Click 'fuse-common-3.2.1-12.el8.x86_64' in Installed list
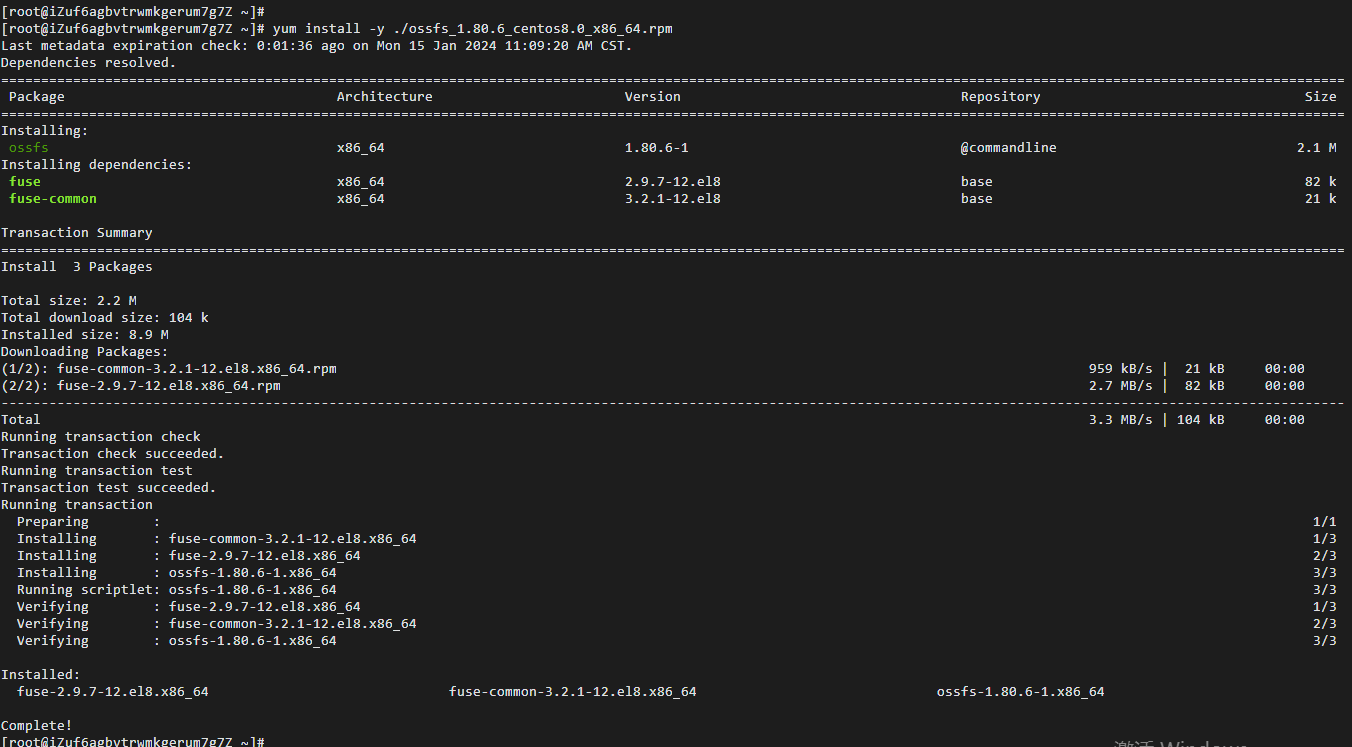Viewport: 1352px width, 747px height. 573,691
